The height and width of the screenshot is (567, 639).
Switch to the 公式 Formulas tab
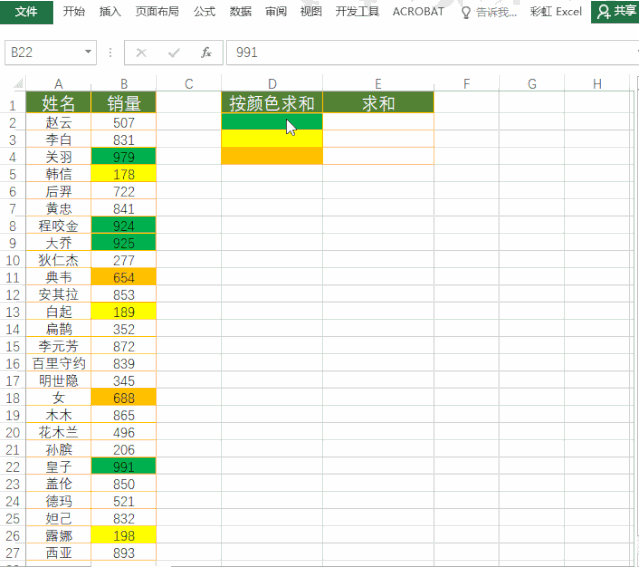pos(204,11)
